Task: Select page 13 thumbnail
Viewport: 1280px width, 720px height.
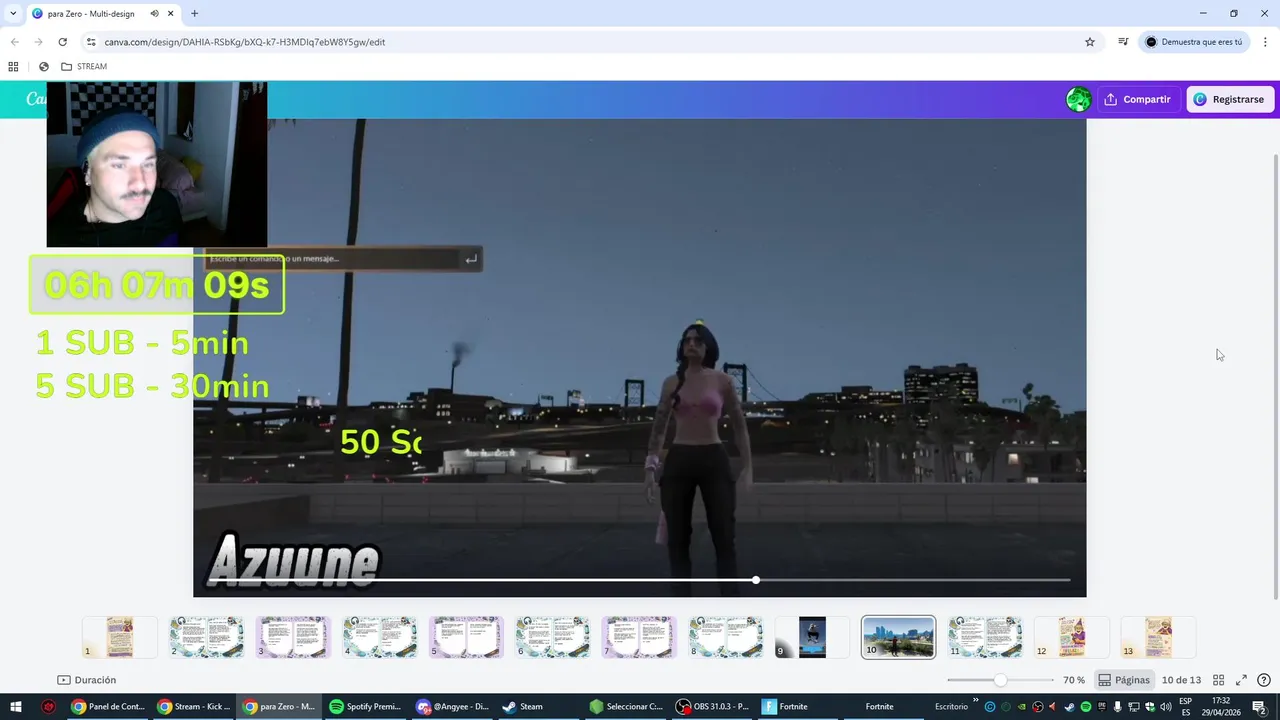Action: (x=1158, y=637)
